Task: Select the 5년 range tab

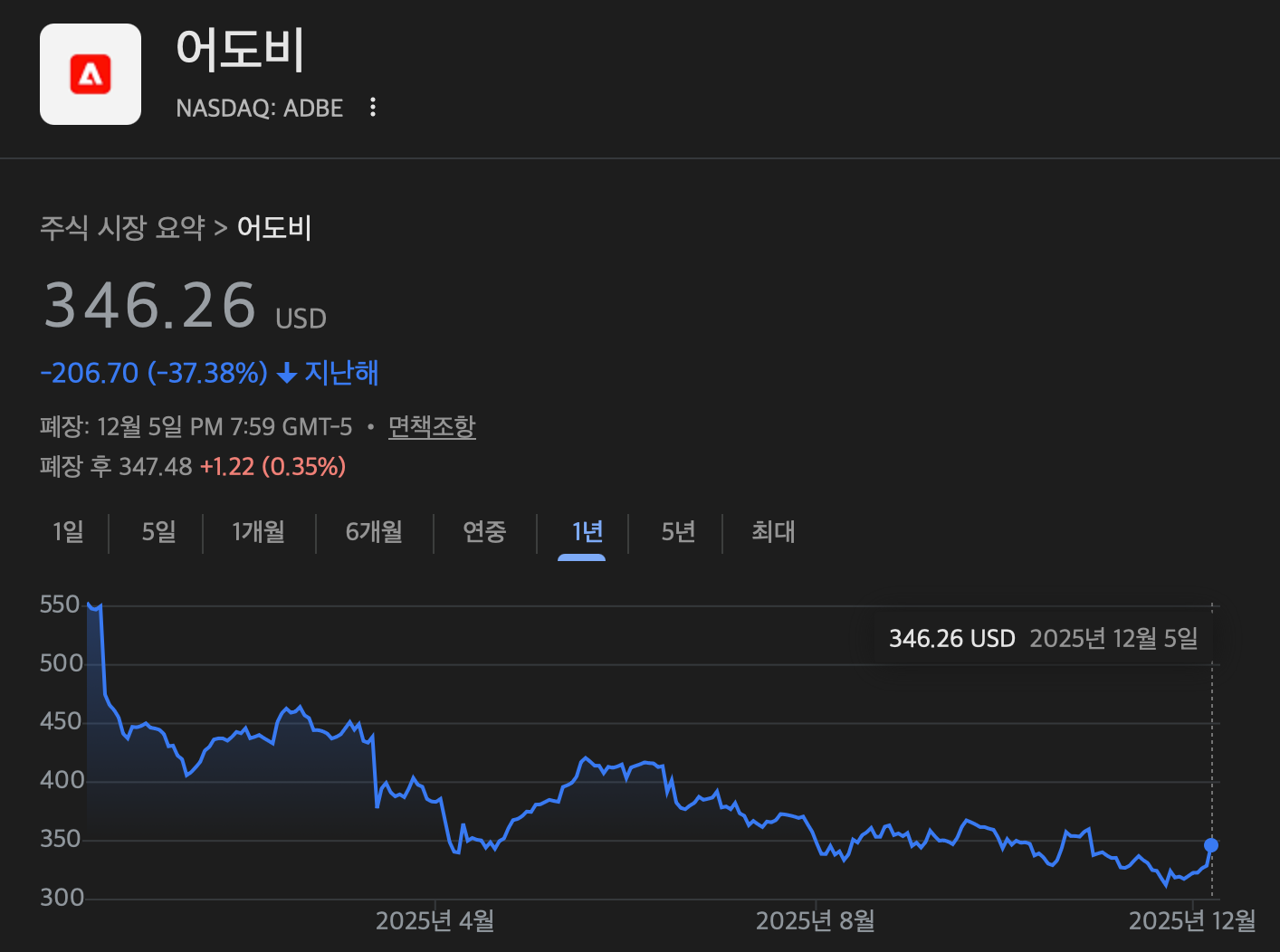Action: click(678, 532)
